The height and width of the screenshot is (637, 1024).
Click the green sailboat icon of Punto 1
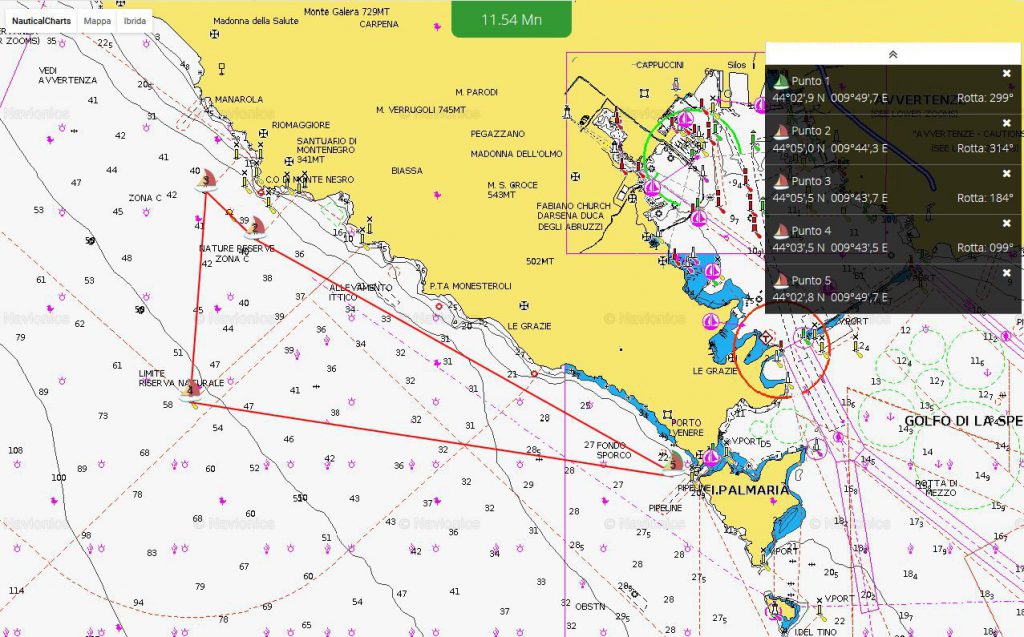tap(780, 82)
